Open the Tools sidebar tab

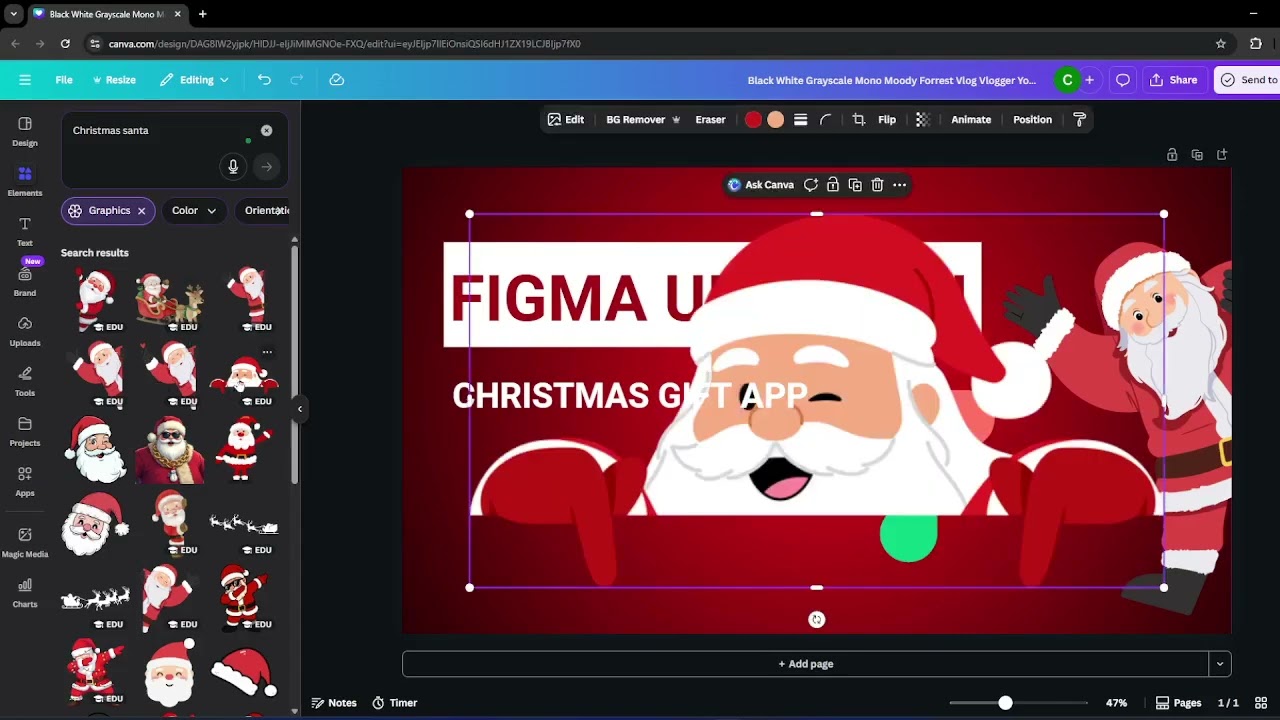click(25, 381)
